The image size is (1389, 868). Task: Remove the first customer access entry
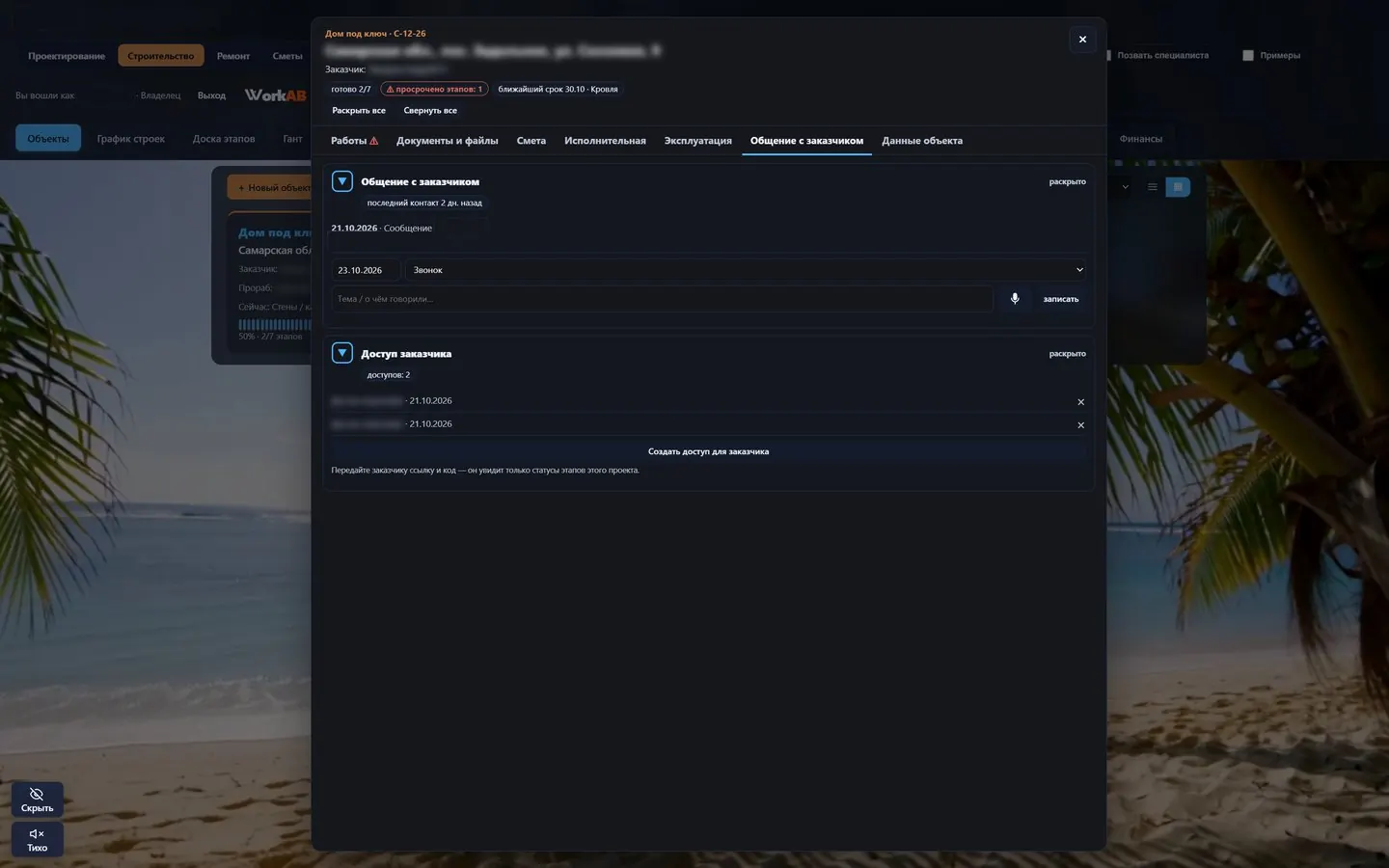coord(1080,402)
